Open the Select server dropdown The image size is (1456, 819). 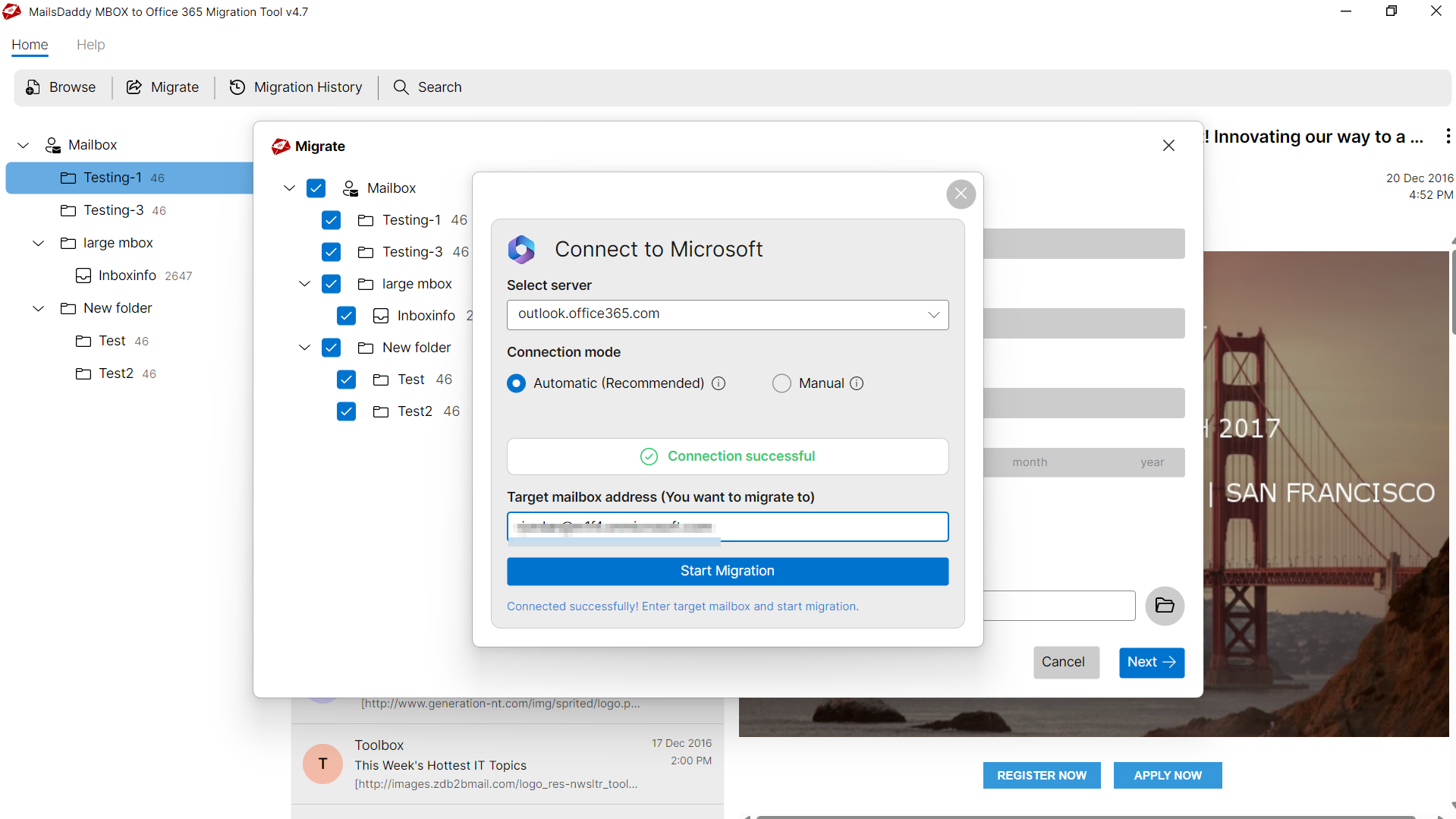pos(728,314)
